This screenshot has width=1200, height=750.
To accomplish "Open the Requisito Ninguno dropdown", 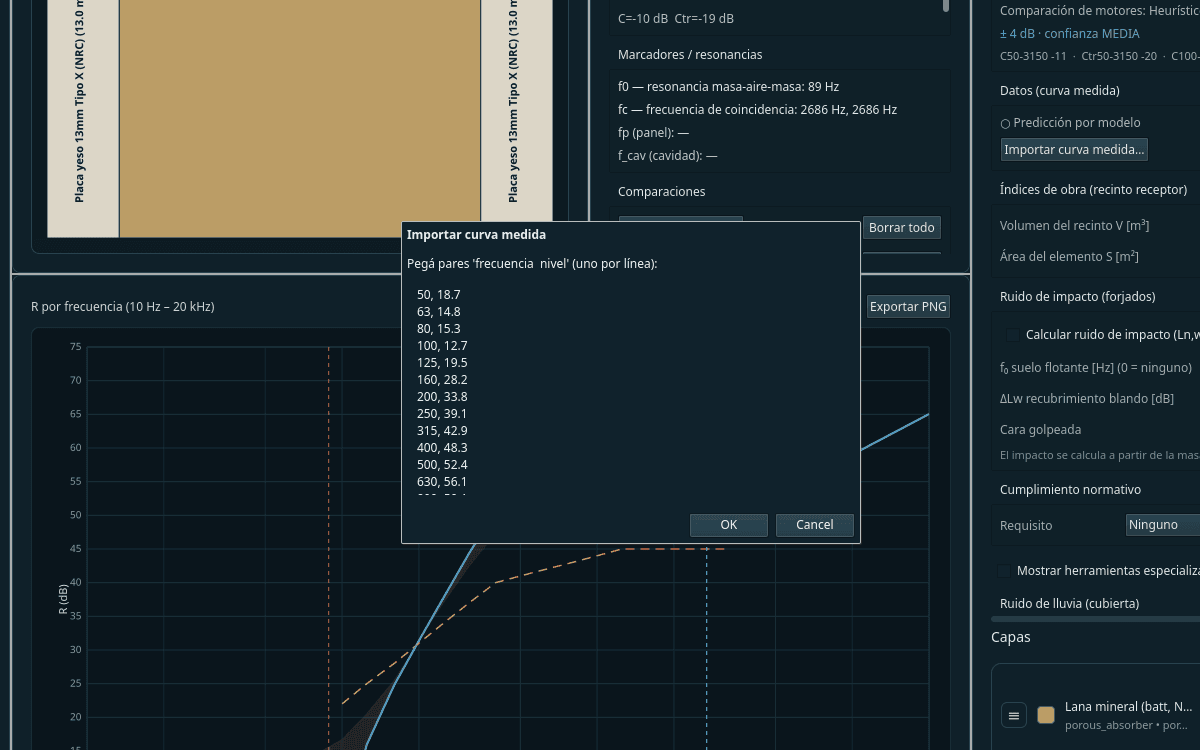I will [x=1163, y=525].
